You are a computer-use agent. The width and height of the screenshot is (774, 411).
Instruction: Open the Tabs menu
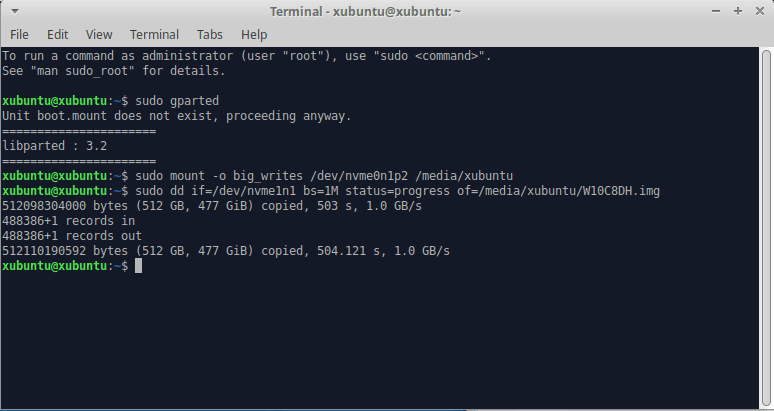coord(209,35)
